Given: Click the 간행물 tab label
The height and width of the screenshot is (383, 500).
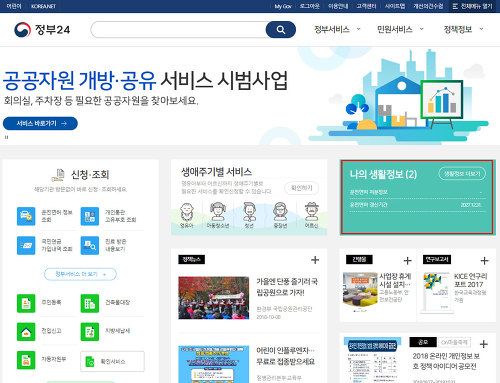Looking at the screenshot, I should pos(359,259).
